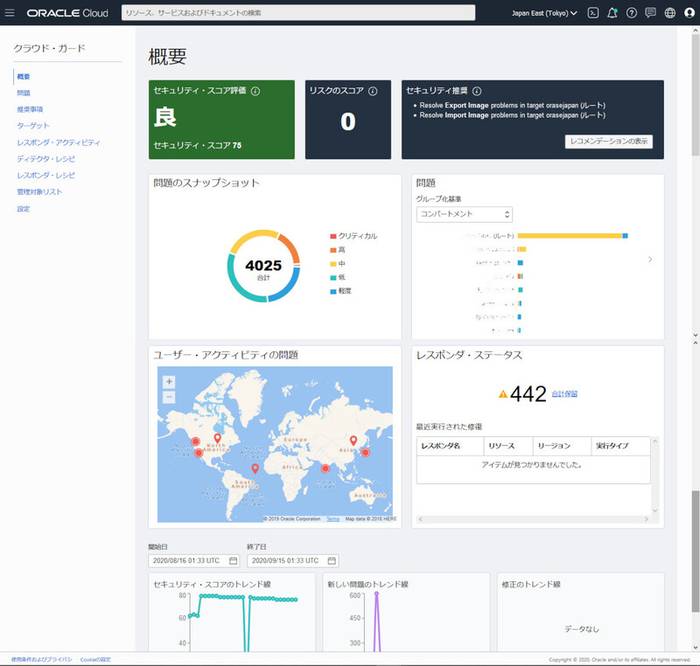Viewport: 700px width, 666px height.
Task: Click next-page chevron in 問題 chart
Action: 650,259
